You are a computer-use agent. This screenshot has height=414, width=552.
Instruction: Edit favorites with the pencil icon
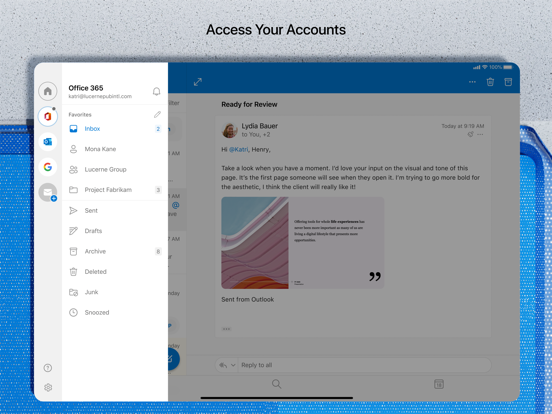(x=157, y=114)
